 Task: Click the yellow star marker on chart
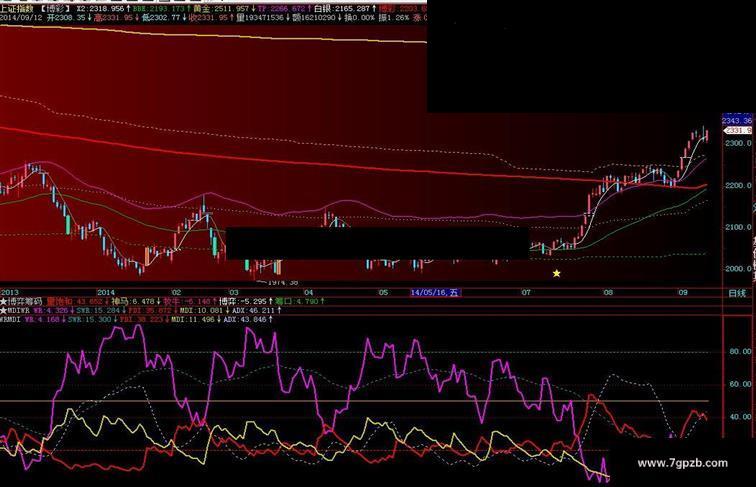tap(556, 273)
